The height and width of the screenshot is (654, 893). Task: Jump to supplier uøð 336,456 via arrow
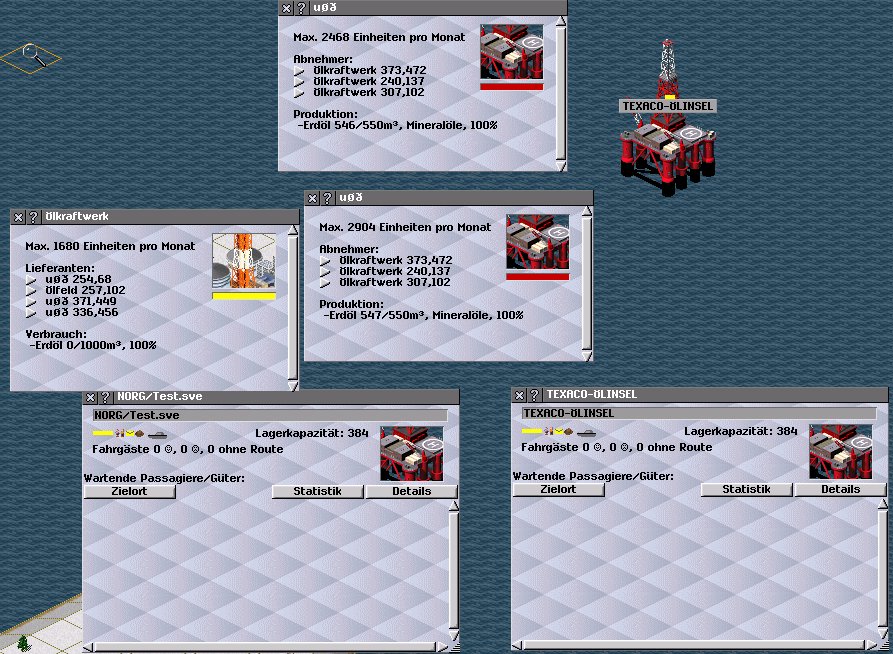click(x=30, y=313)
